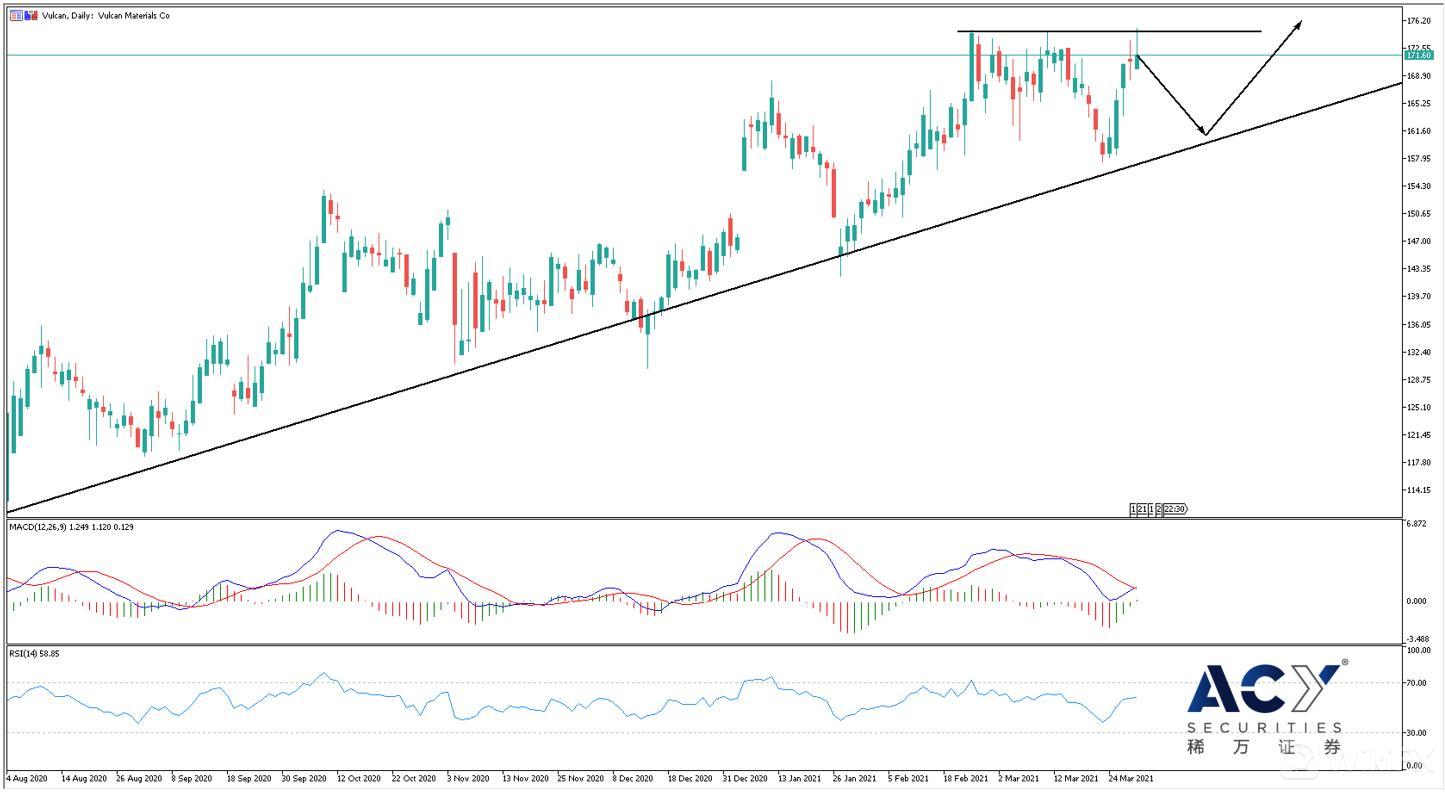Image resolution: width=1445 pixels, height=795 pixels.
Task: Click the 171.60 current price tag
Action: [x=1419, y=56]
